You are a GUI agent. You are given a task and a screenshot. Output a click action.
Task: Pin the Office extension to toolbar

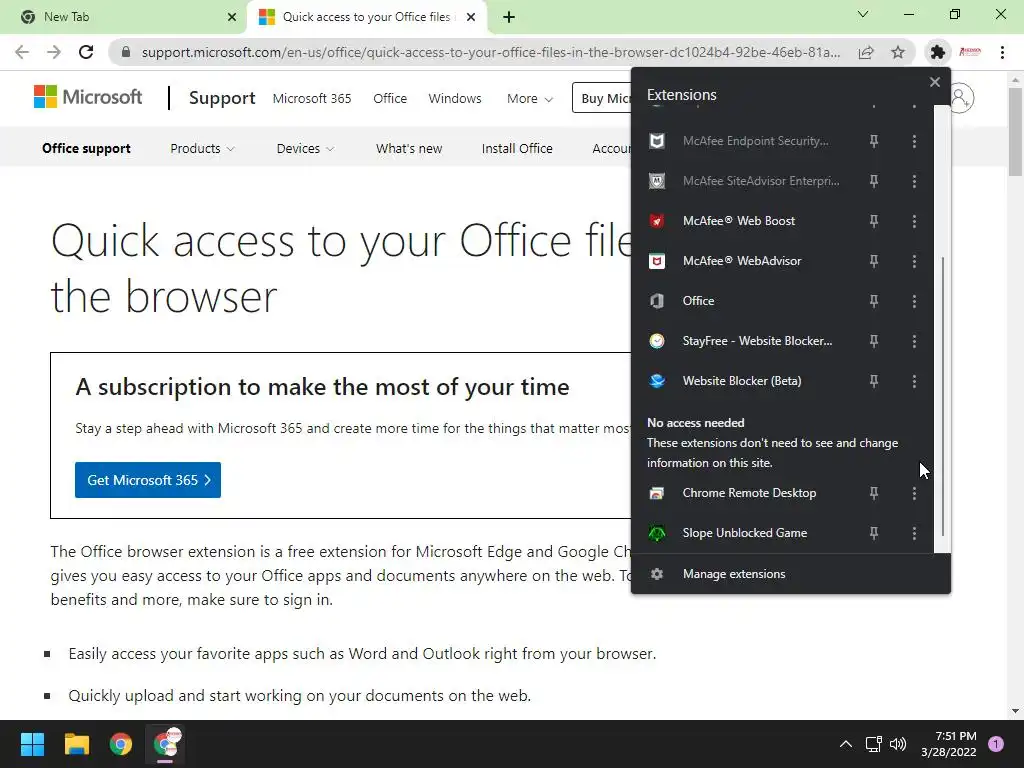(x=873, y=301)
